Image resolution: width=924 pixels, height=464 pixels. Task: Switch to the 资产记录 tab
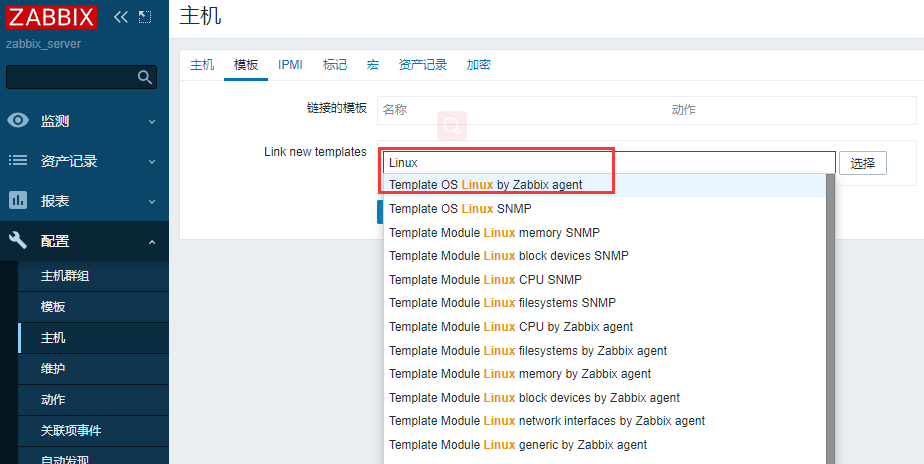click(423, 65)
